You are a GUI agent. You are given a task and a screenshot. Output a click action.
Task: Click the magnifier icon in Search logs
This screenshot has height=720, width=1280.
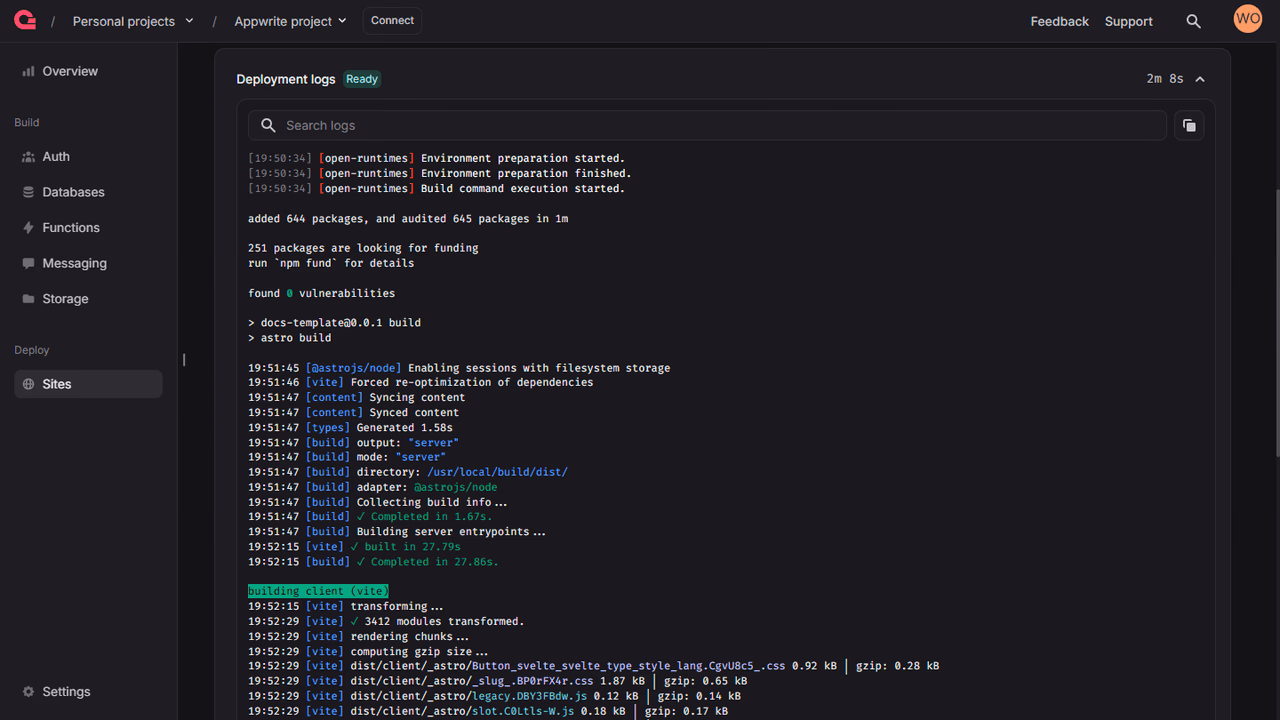[268, 125]
